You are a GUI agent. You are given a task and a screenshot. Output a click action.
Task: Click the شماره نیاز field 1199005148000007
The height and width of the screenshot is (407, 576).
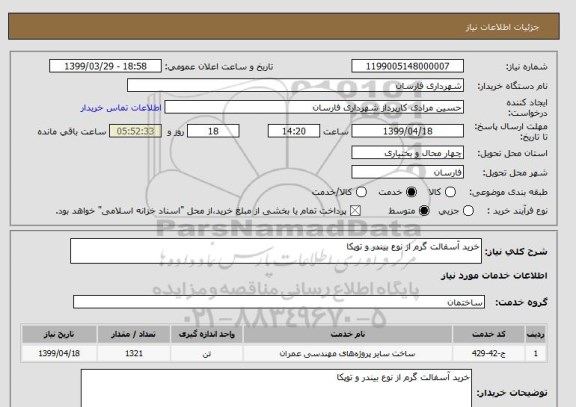[x=407, y=66]
